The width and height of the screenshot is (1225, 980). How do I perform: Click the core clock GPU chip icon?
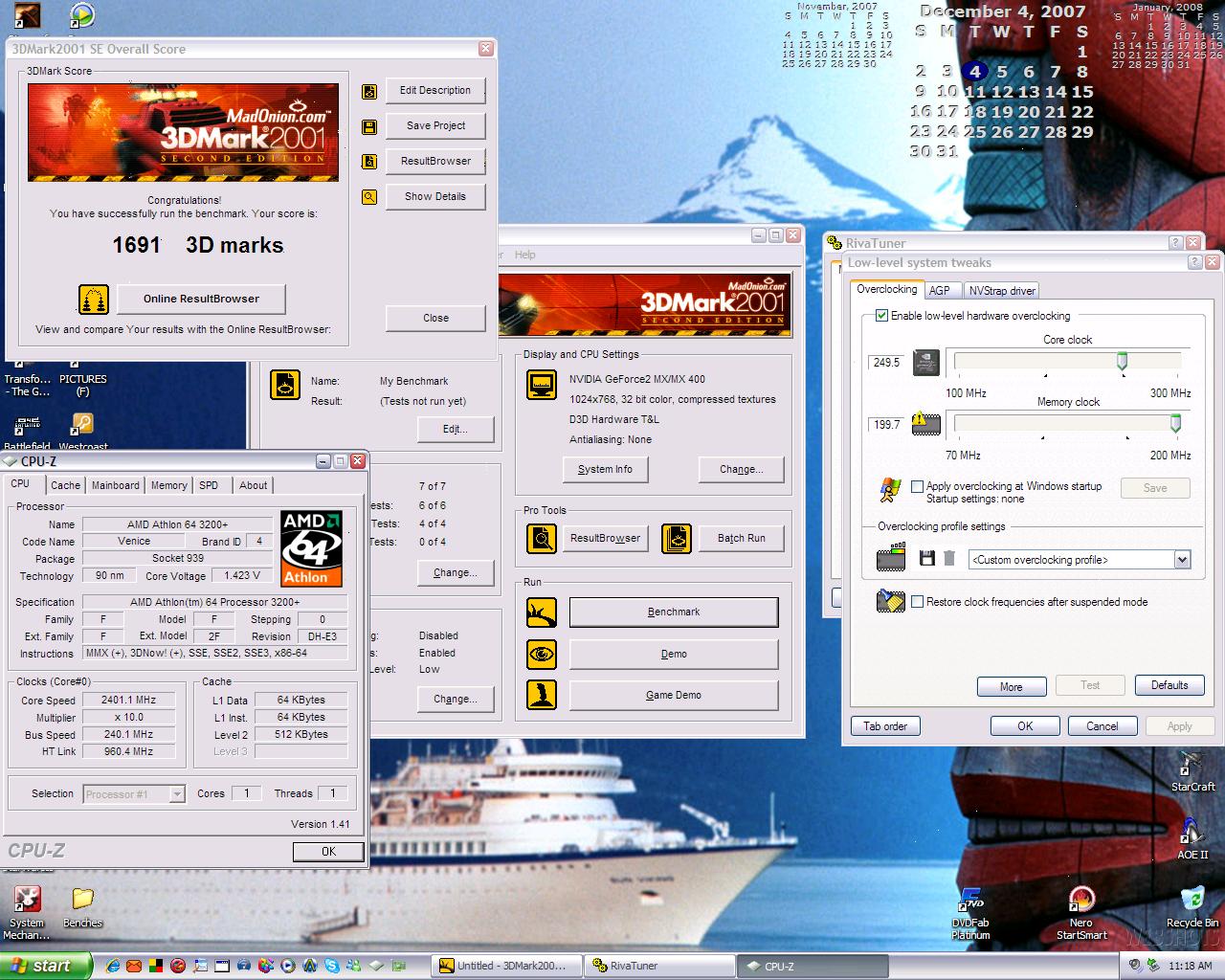click(925, 363)
